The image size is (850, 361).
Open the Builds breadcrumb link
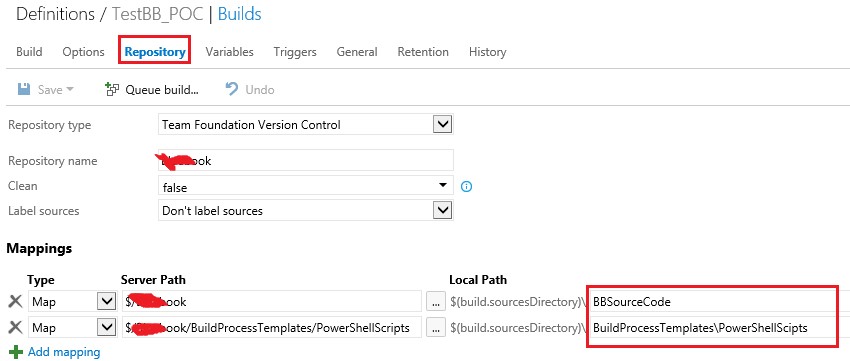(x=240, y=14)
